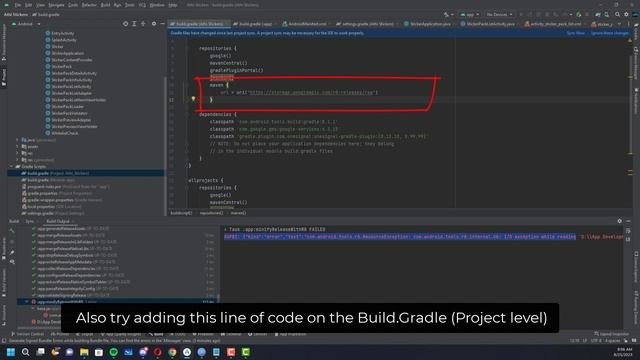Click rebuild hammer icon in Build panel
The image size is (640, 360).
(x=12, y=231)
